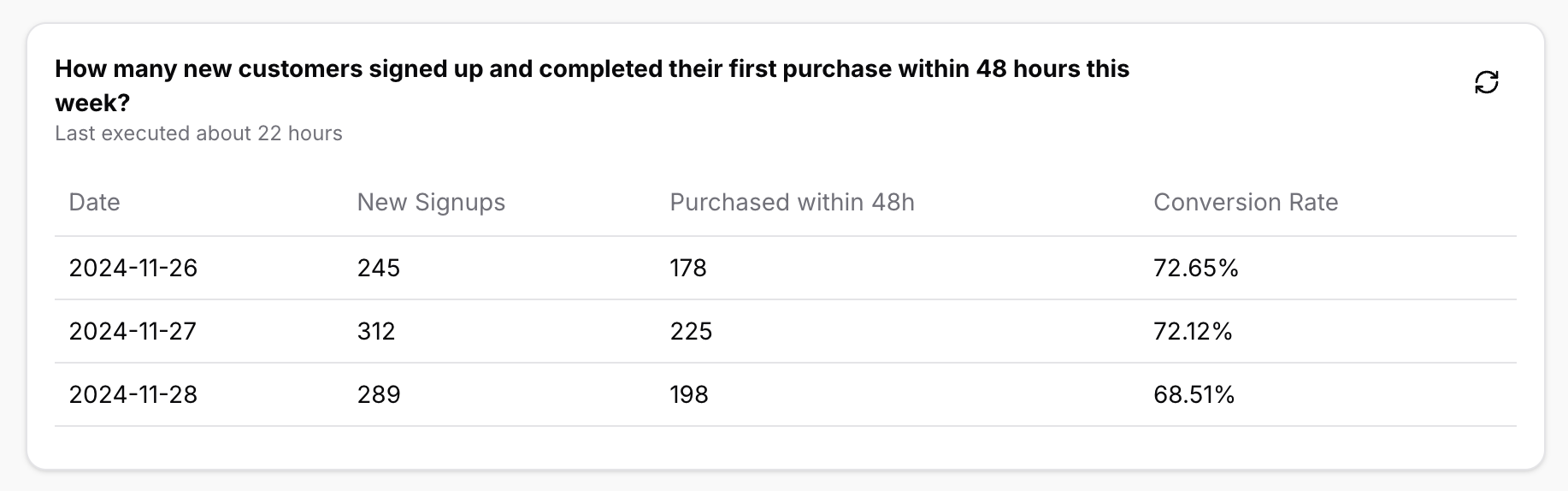This screenshot has height=491, width=1568.
Task: Select the 225 purchased cell
Action: click(x=691, y=331)
